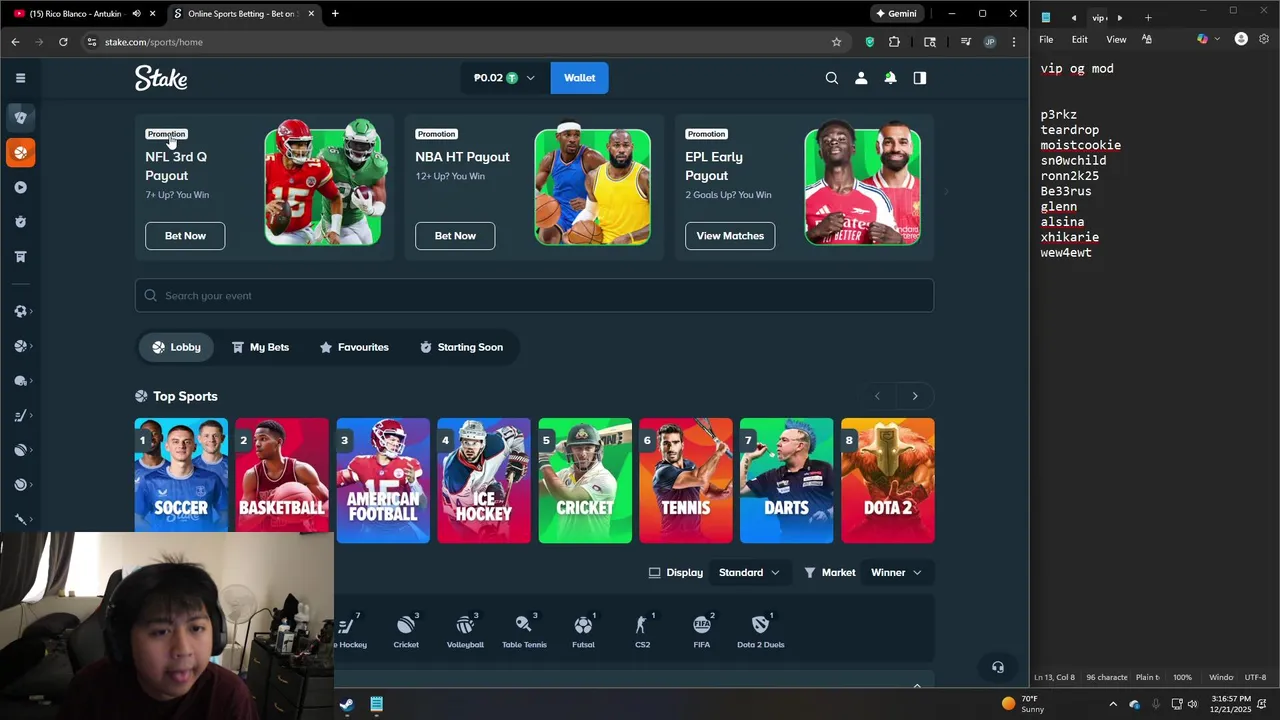Viewport: 1280px width, 720px height.
Task: Open the Soccer top sport card
Action: point(181,481)
